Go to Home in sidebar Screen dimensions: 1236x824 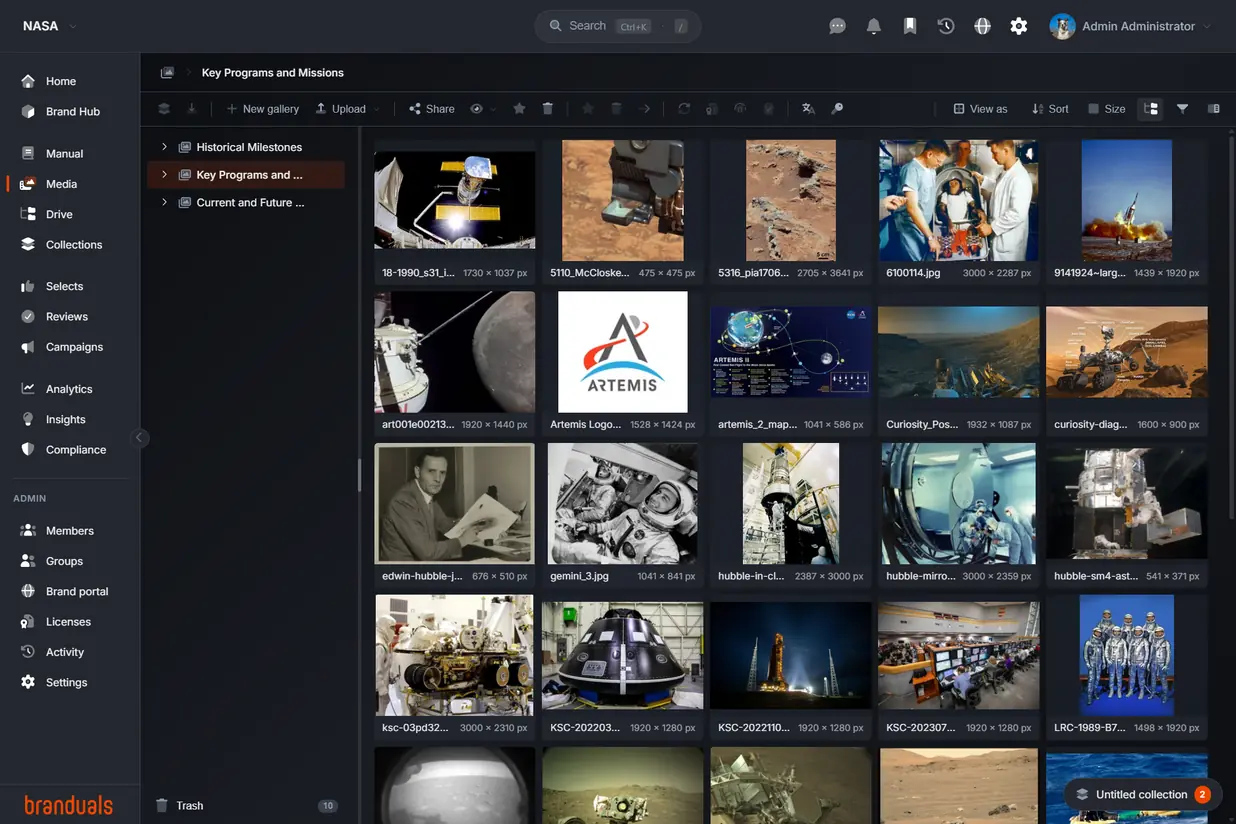[61, 81]
